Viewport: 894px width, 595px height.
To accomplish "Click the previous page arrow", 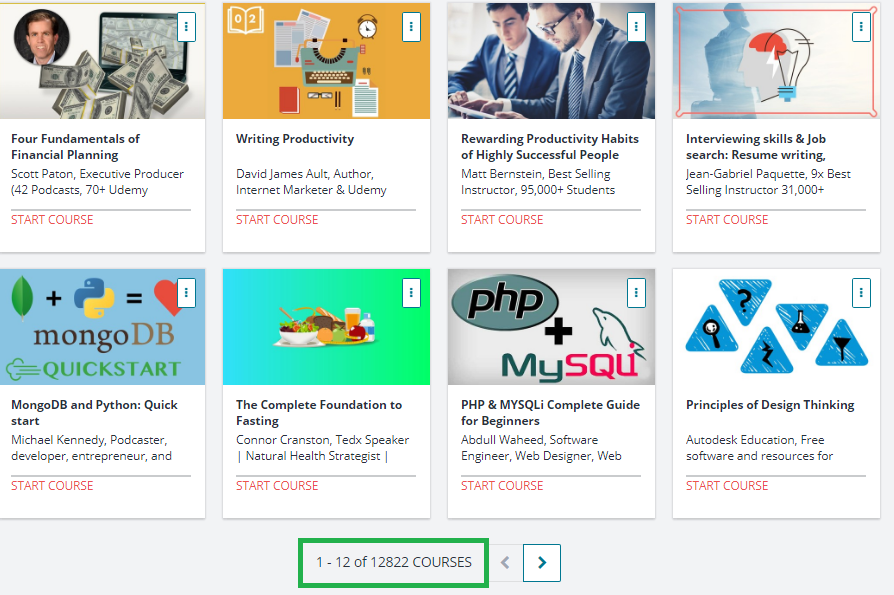I will 503,563.
